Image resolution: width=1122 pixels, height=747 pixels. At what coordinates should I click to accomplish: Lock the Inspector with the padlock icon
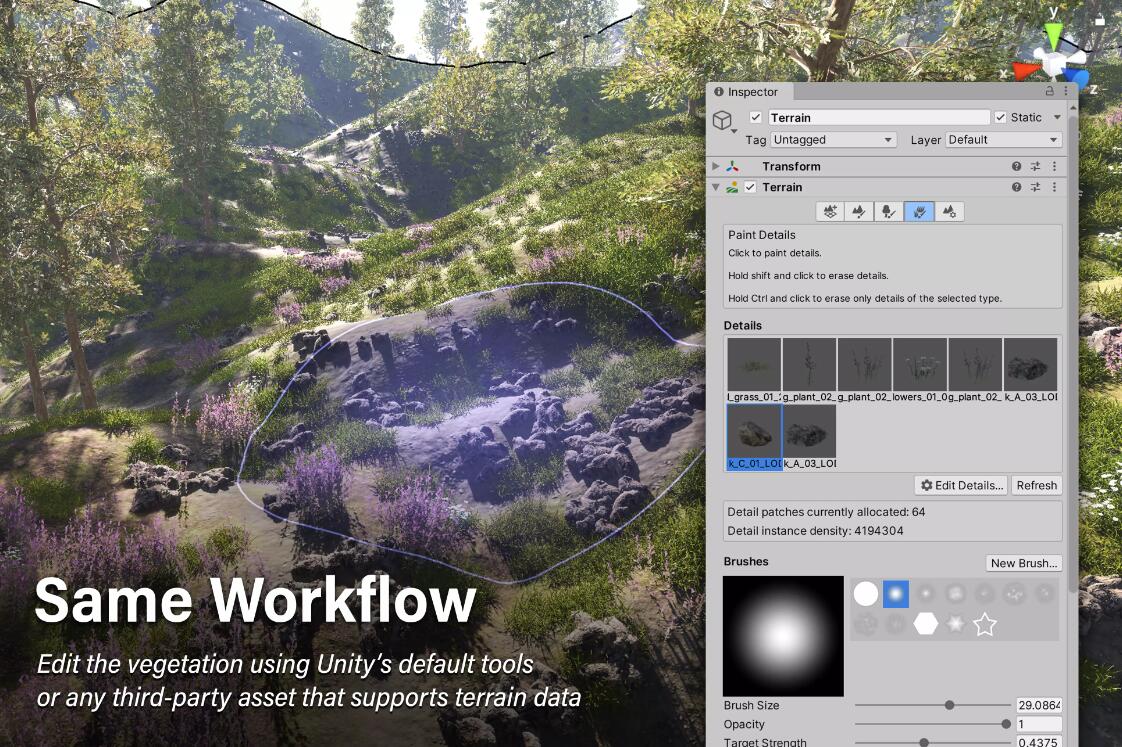[1050, 92]
